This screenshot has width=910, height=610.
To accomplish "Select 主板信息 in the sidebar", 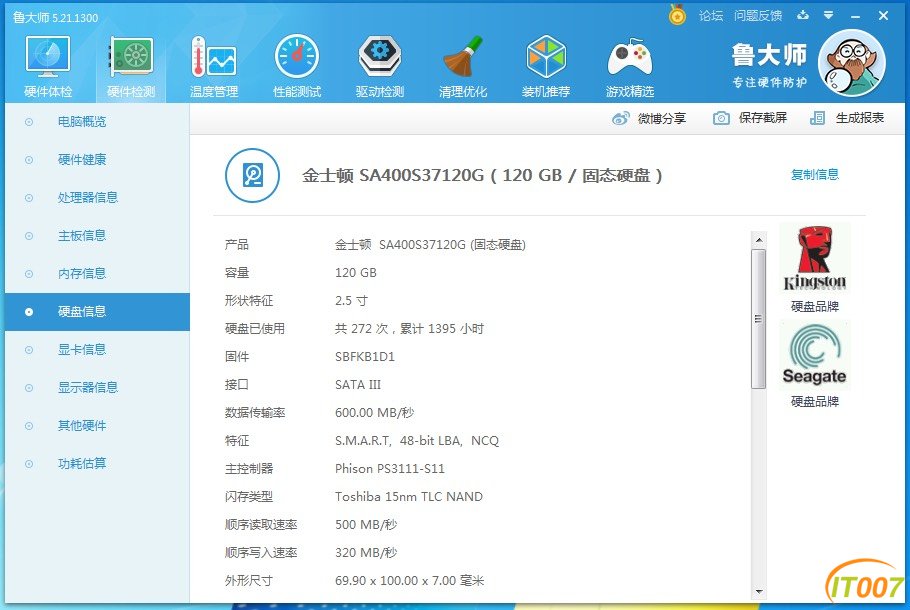I will click(82, 236).
